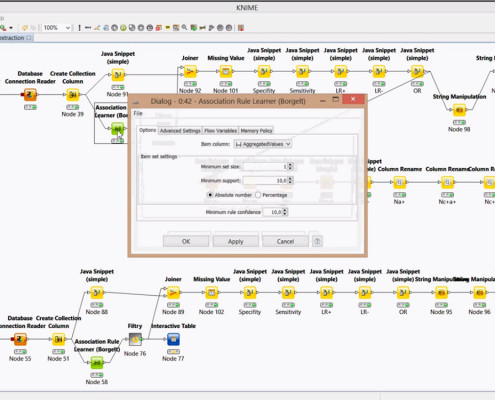Click the green Execute toolbar icon
Image resolution: width=495 pixels, height=400 pixels.
click(123, 28)
